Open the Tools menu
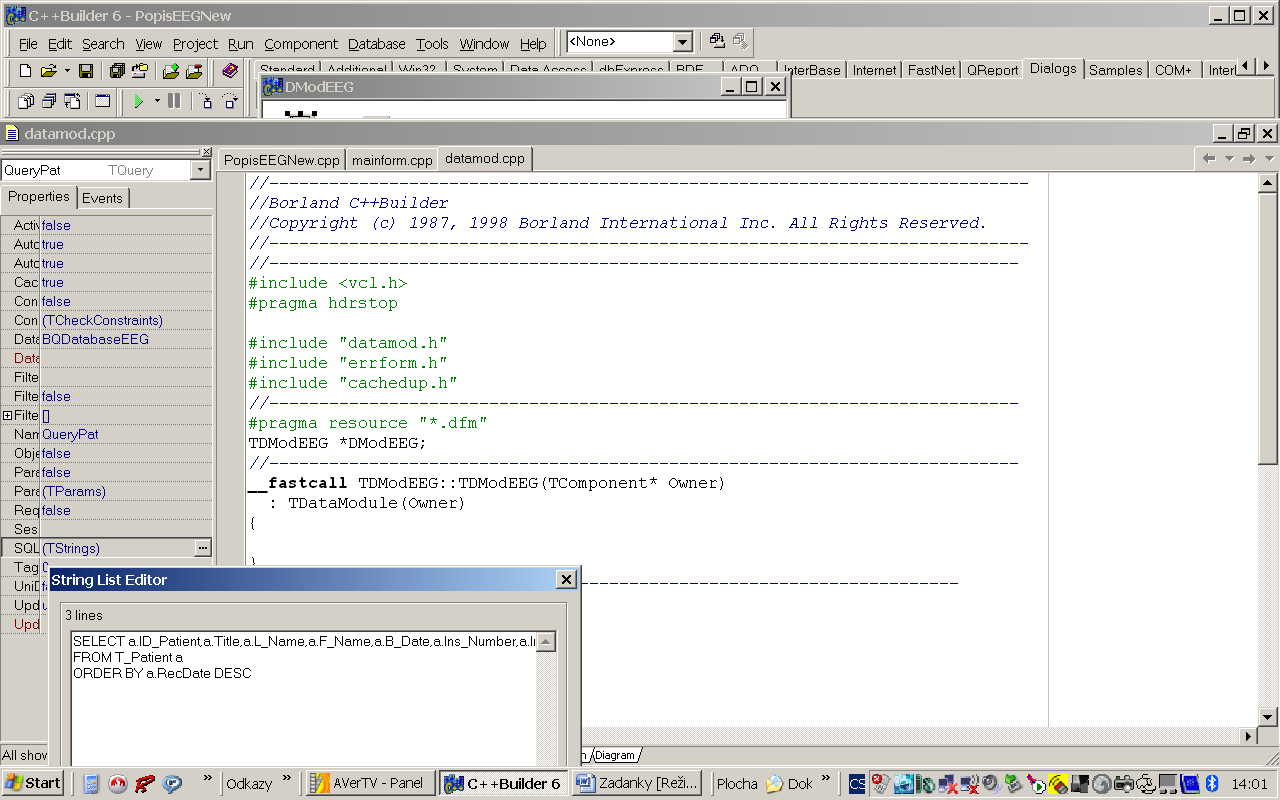Screen dimensions: 1280x800 tap(432, 44)
